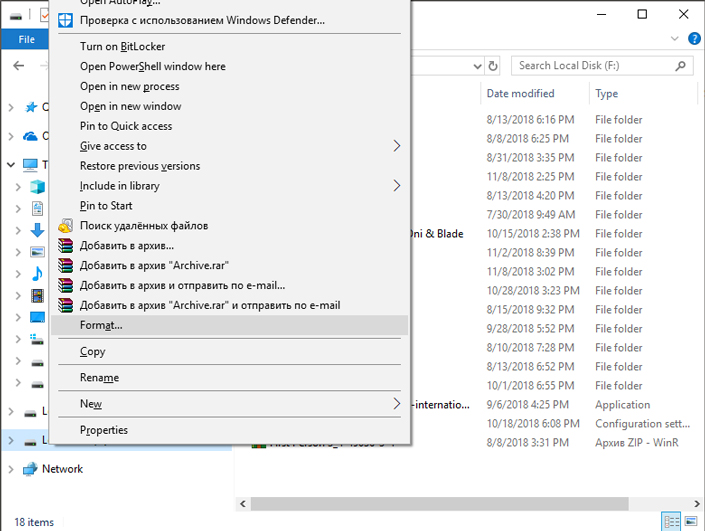Click the Windows Defender shield icon
The width and height of the screenshot is (705, 531).
(65, 20)
